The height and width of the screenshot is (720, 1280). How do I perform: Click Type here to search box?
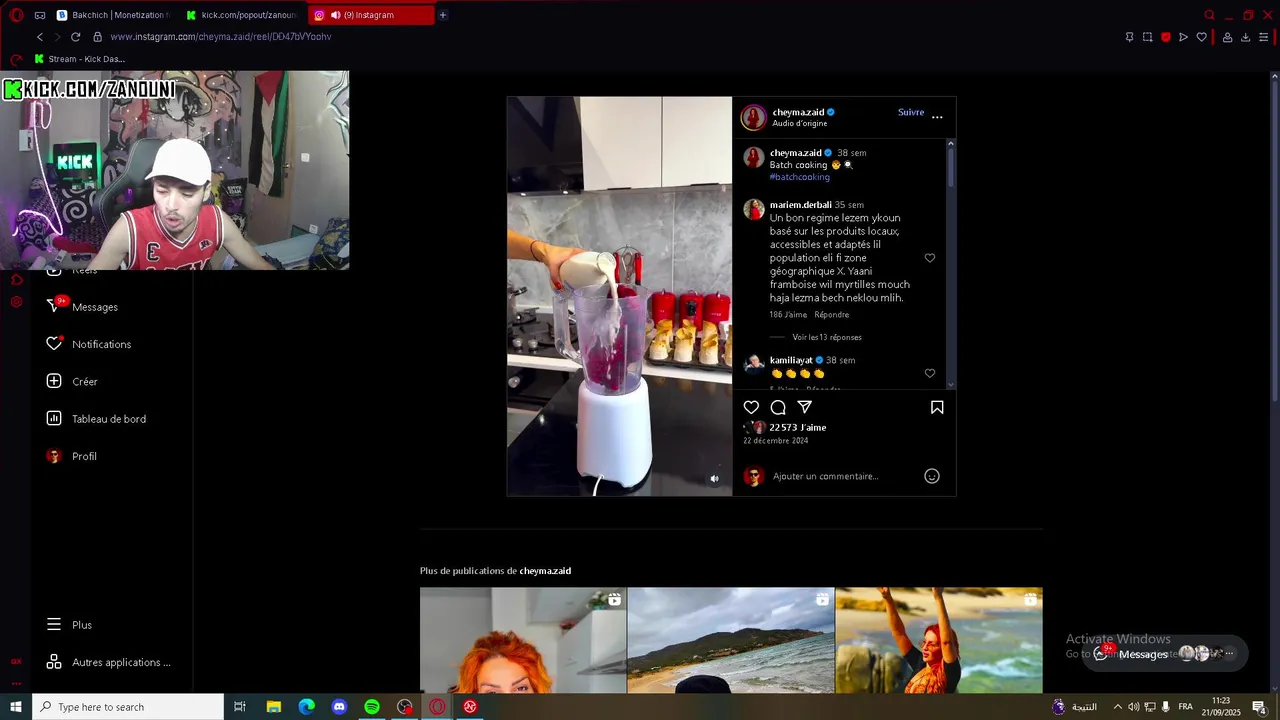coord(128,707)
